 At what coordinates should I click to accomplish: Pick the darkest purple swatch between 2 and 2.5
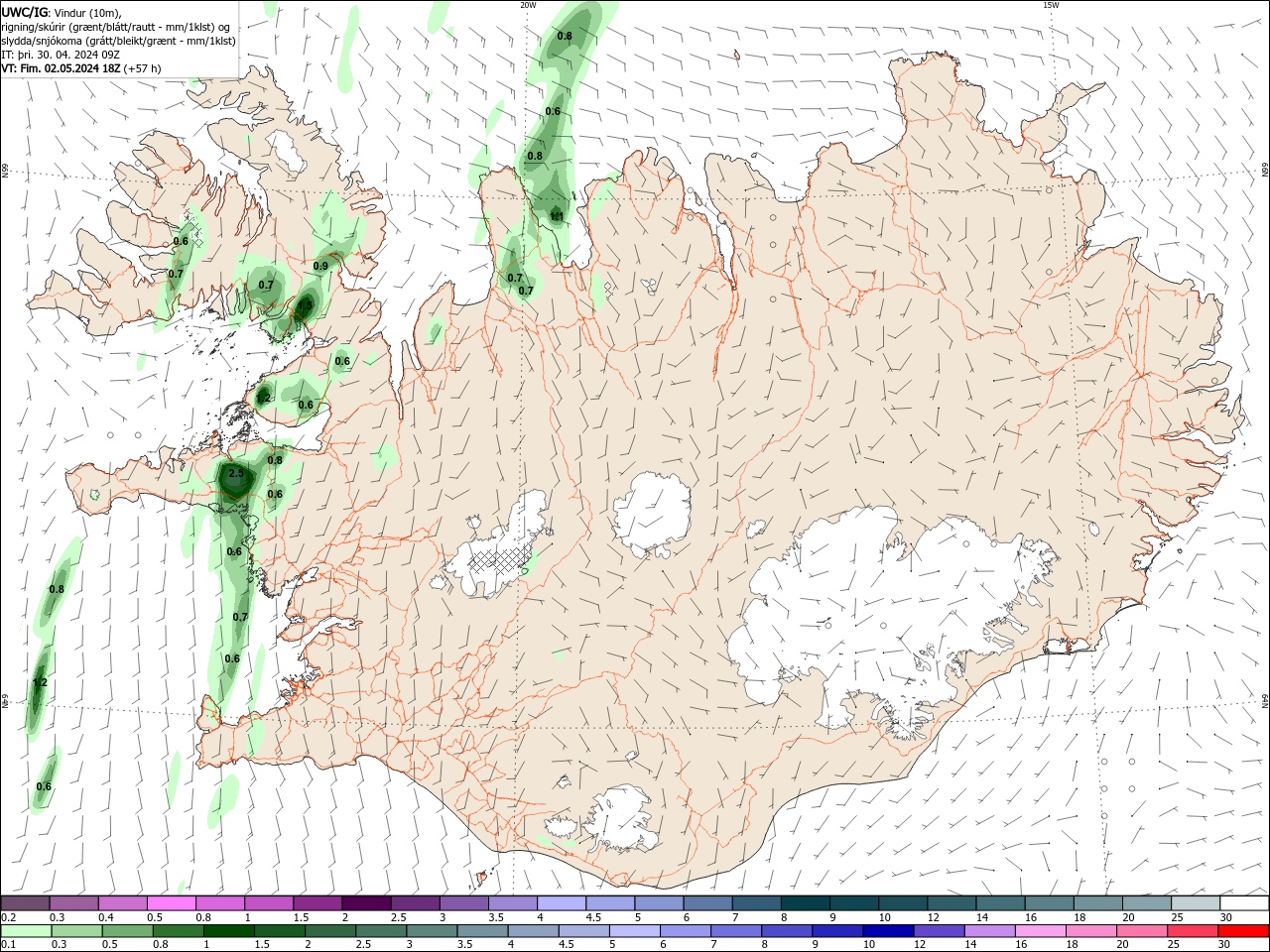coord(366,903)
